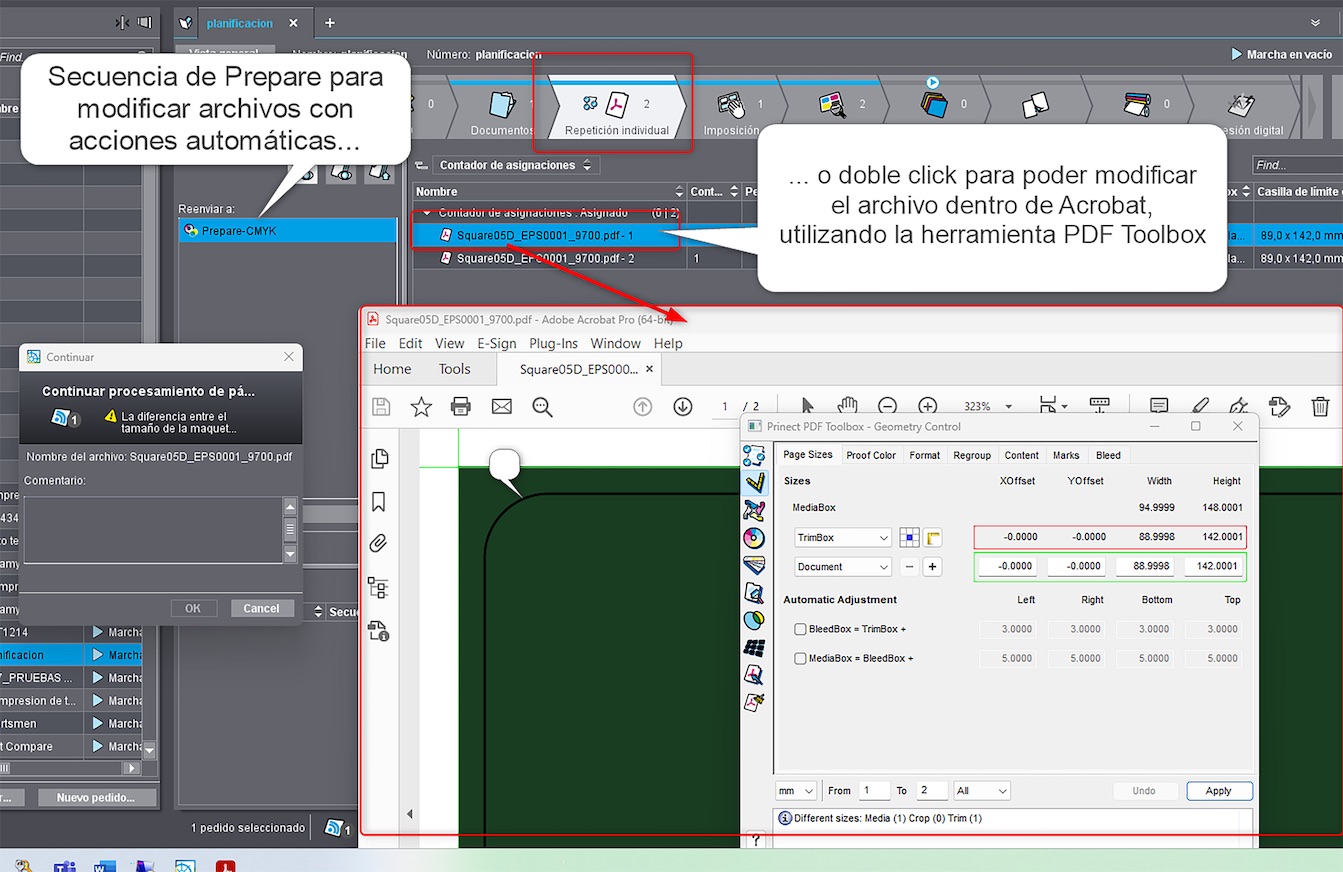This screenshot has height=872, width=1343.
Task: Click the Documentos workflow step
Action: [503, 110]
